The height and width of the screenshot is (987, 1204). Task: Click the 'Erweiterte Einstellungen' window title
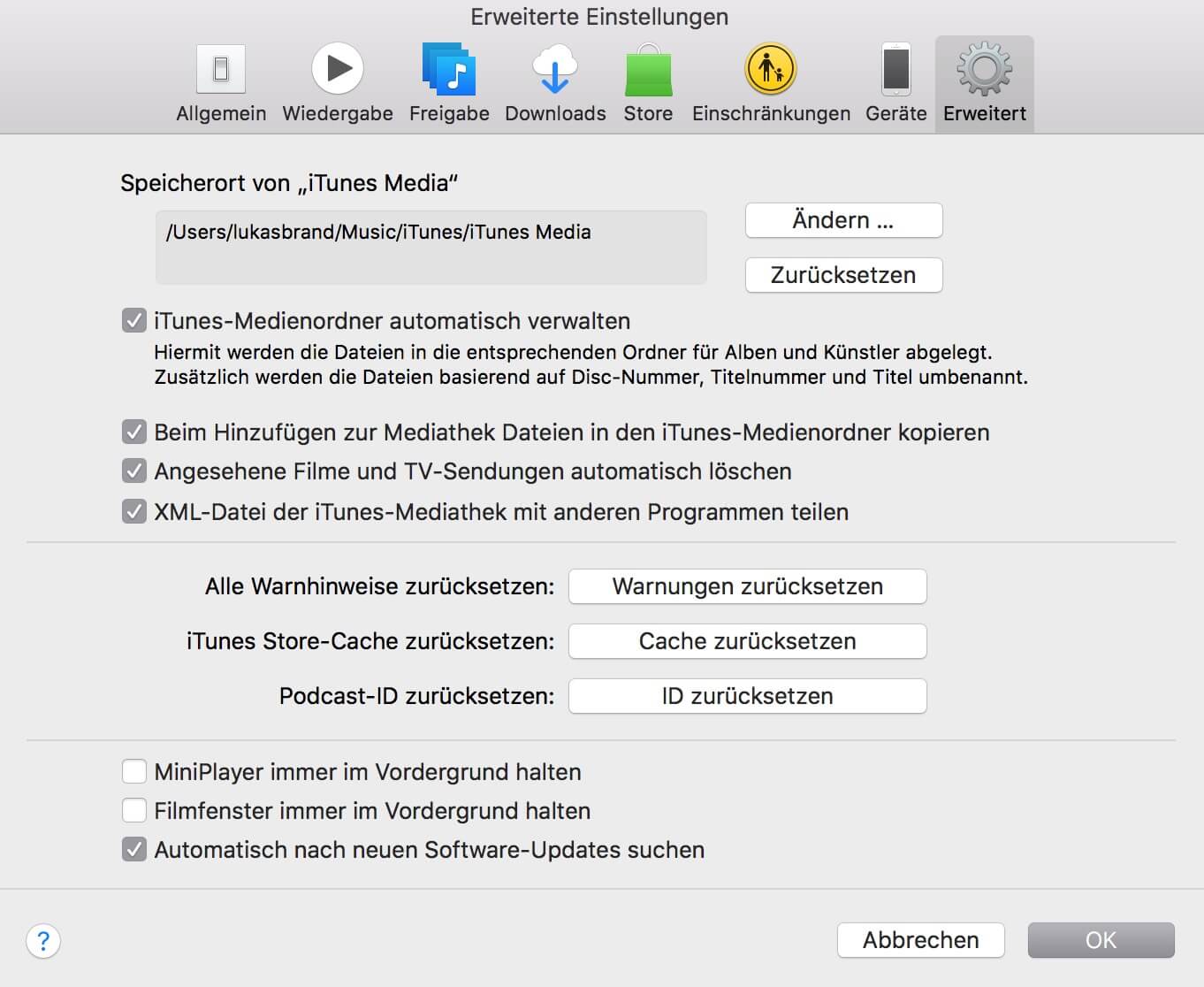pyautogui.click(x=599, y=17)
